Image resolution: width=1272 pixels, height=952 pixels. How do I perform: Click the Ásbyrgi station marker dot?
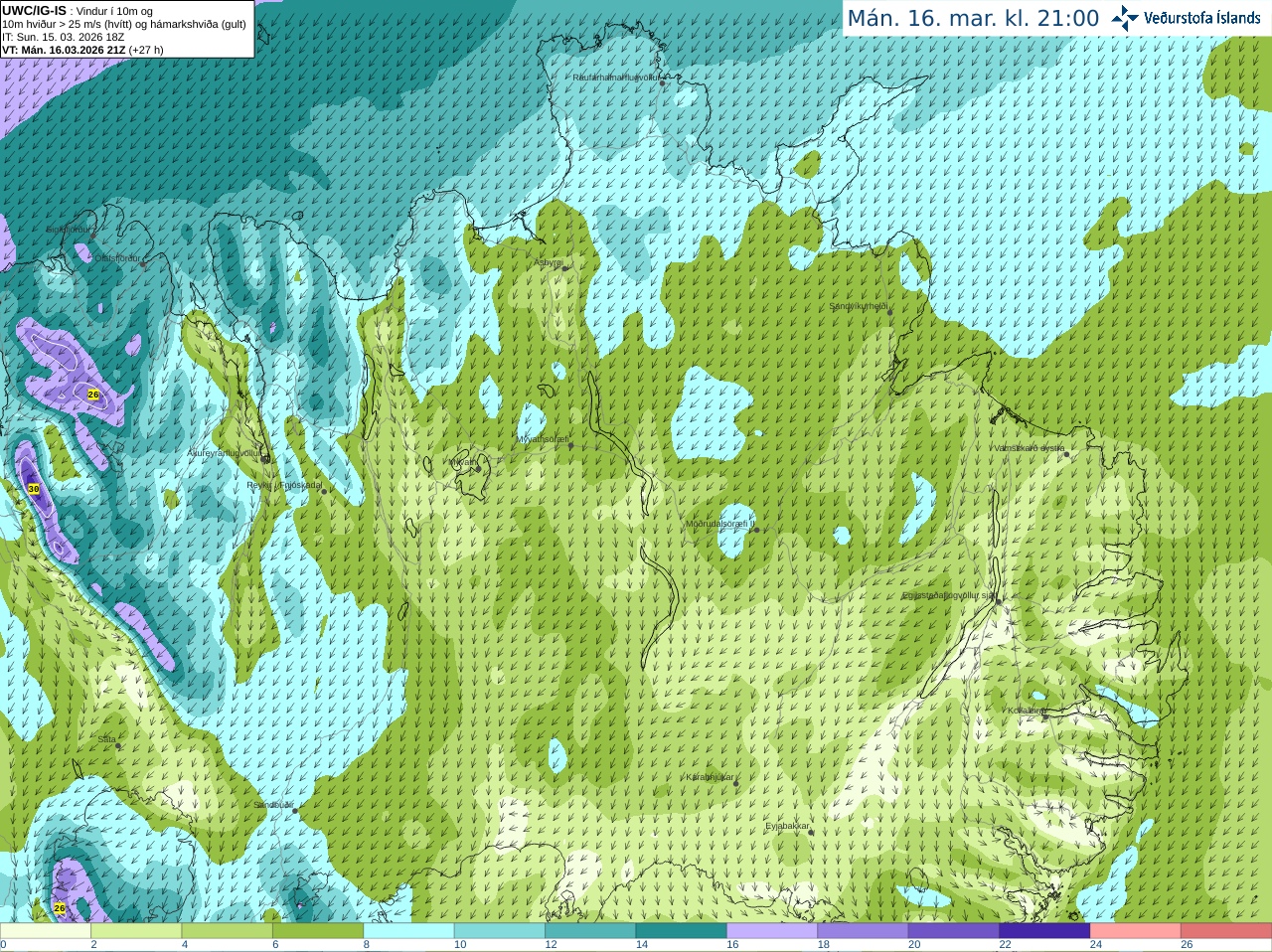(565, 268)
